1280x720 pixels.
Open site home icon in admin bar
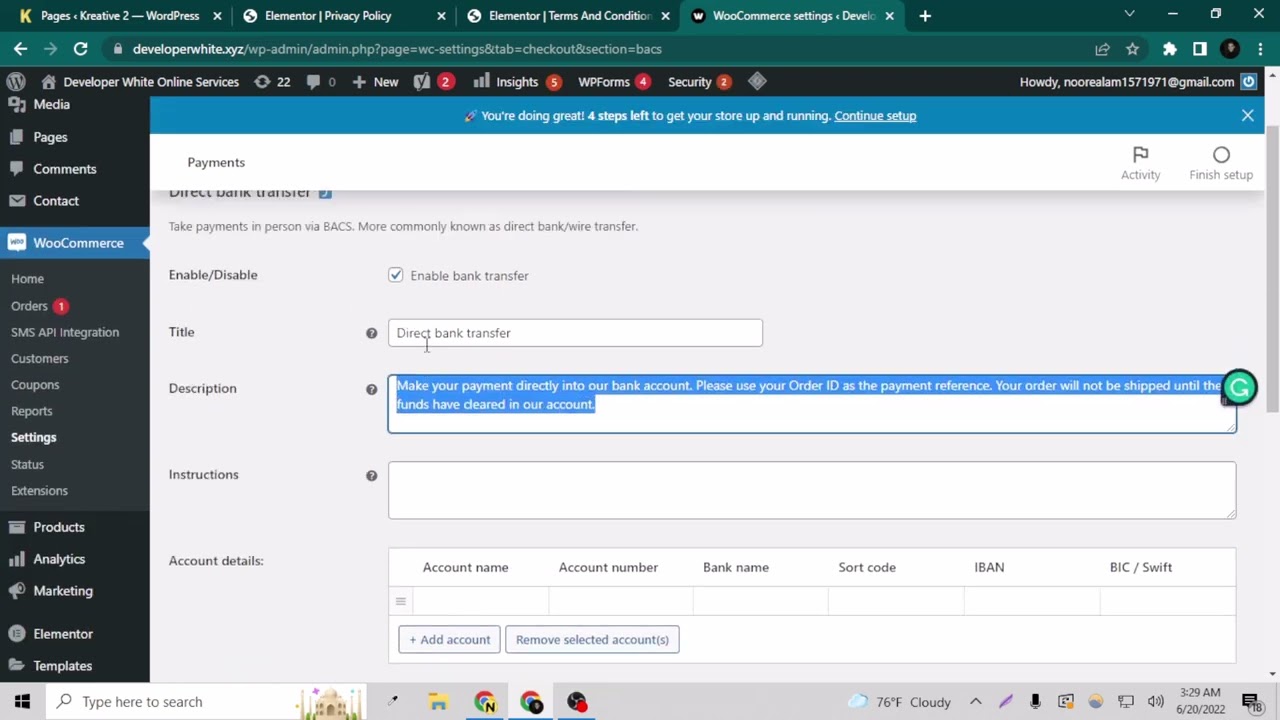coord(48,82)
